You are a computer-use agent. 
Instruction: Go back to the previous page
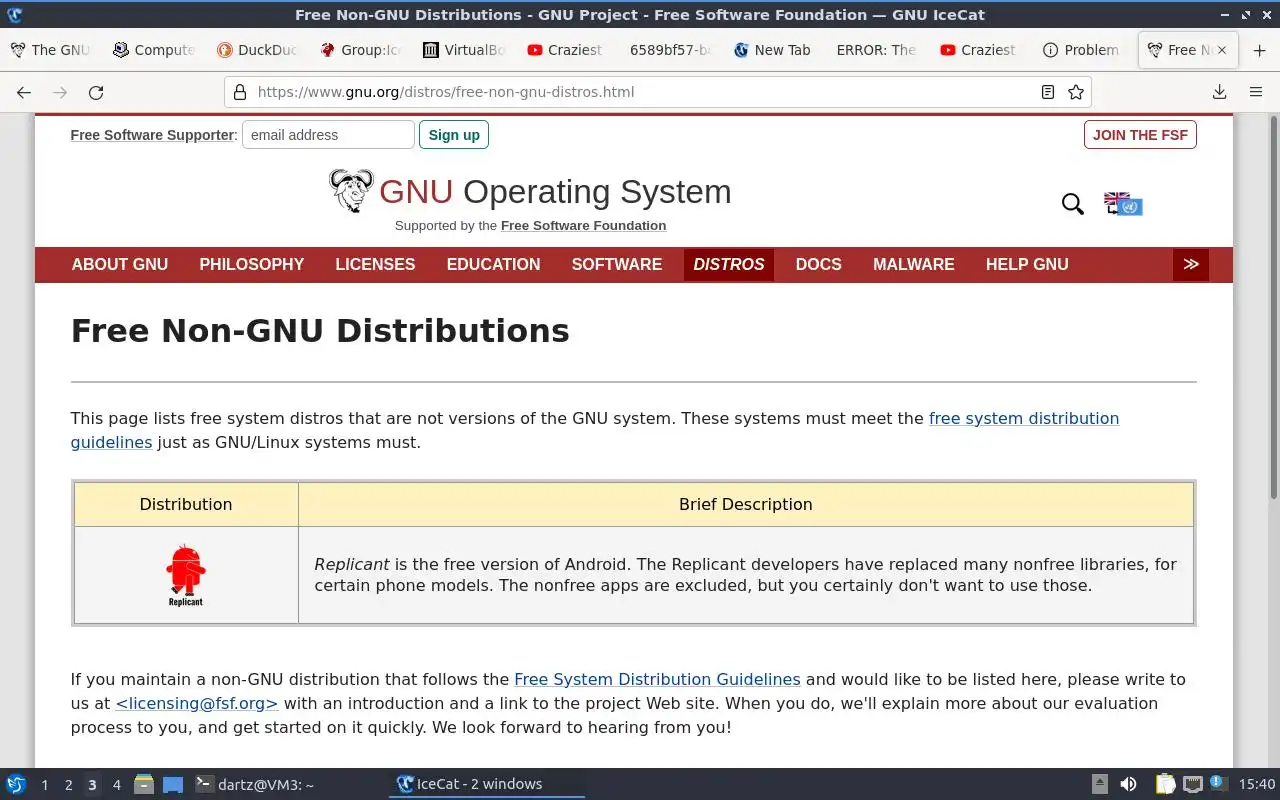[24, 92]
